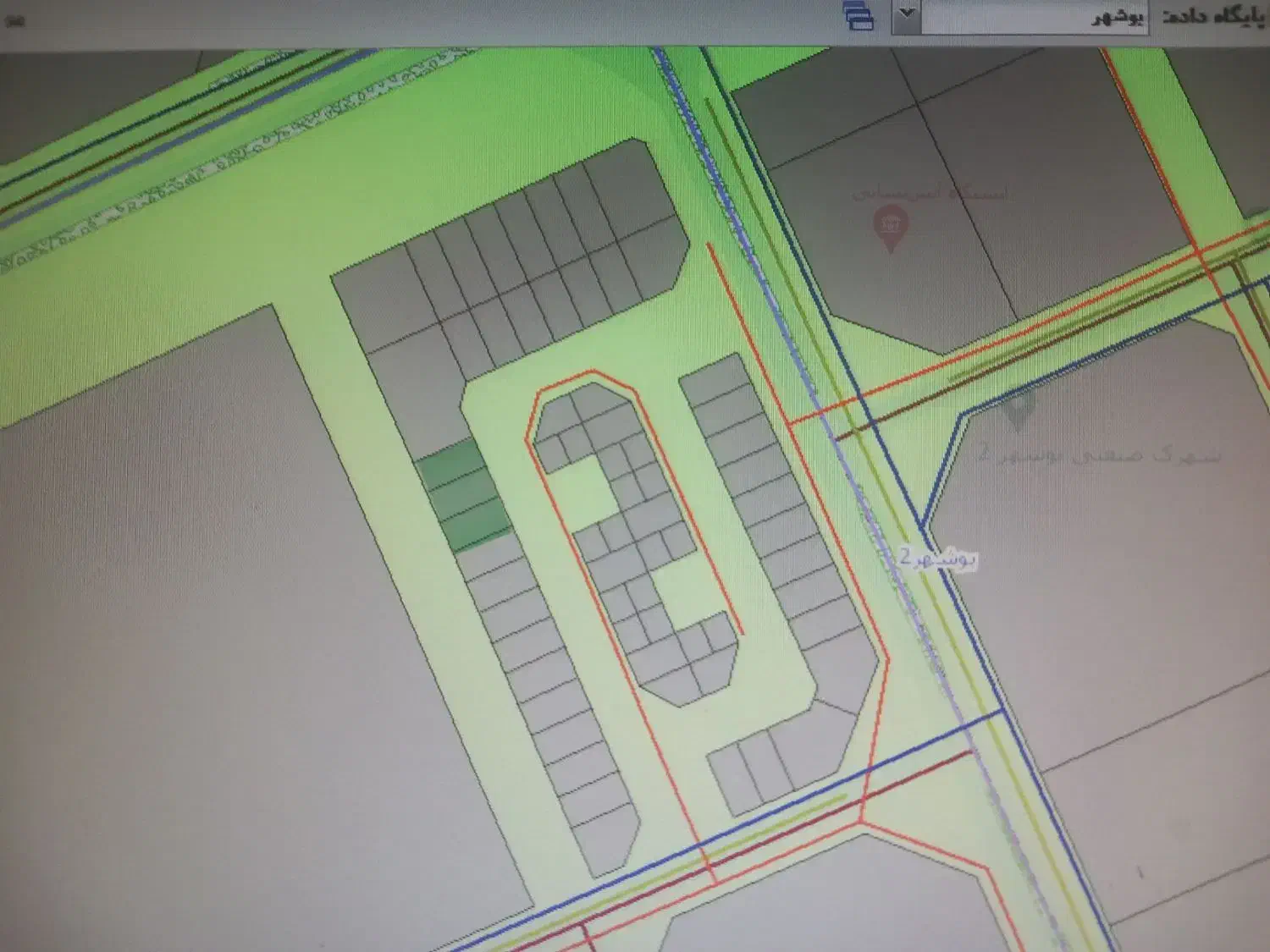1270x952 pixels.
Task: Select the dark green highlighted parcel
Action: 465,496
